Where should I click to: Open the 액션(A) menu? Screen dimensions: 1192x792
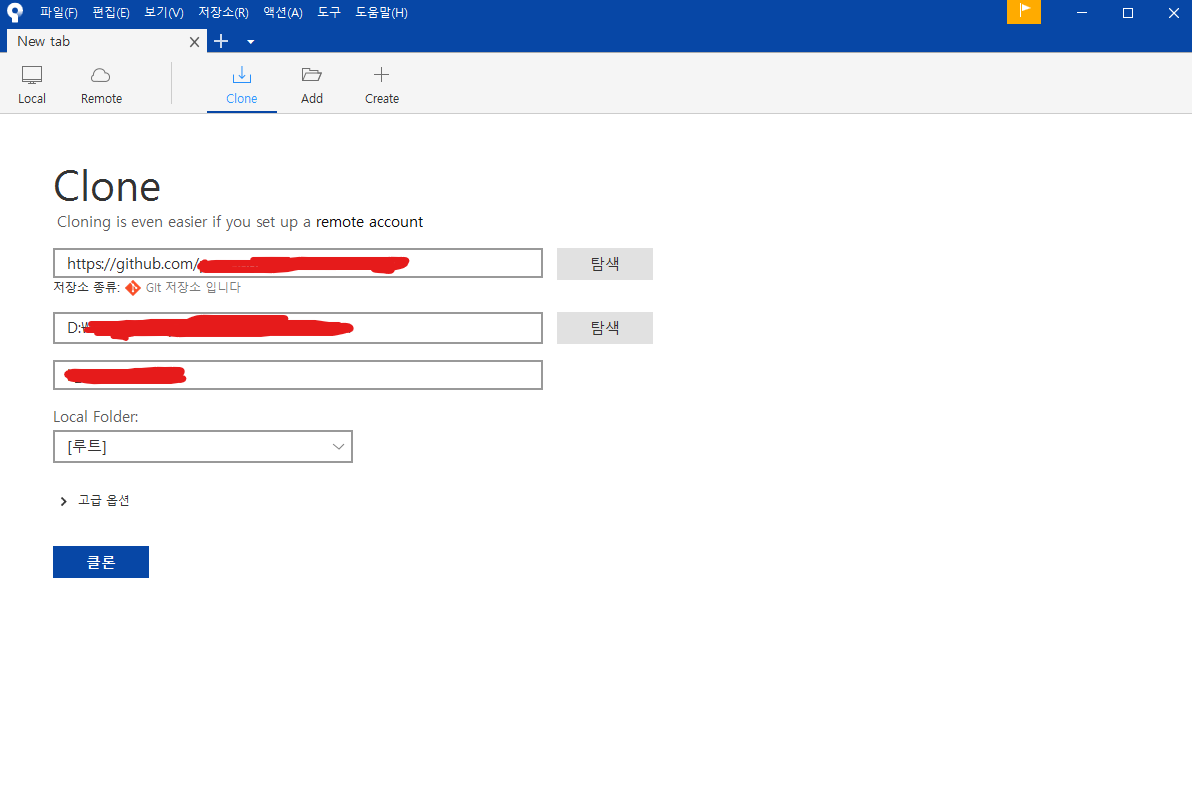(x=283, y=12)
